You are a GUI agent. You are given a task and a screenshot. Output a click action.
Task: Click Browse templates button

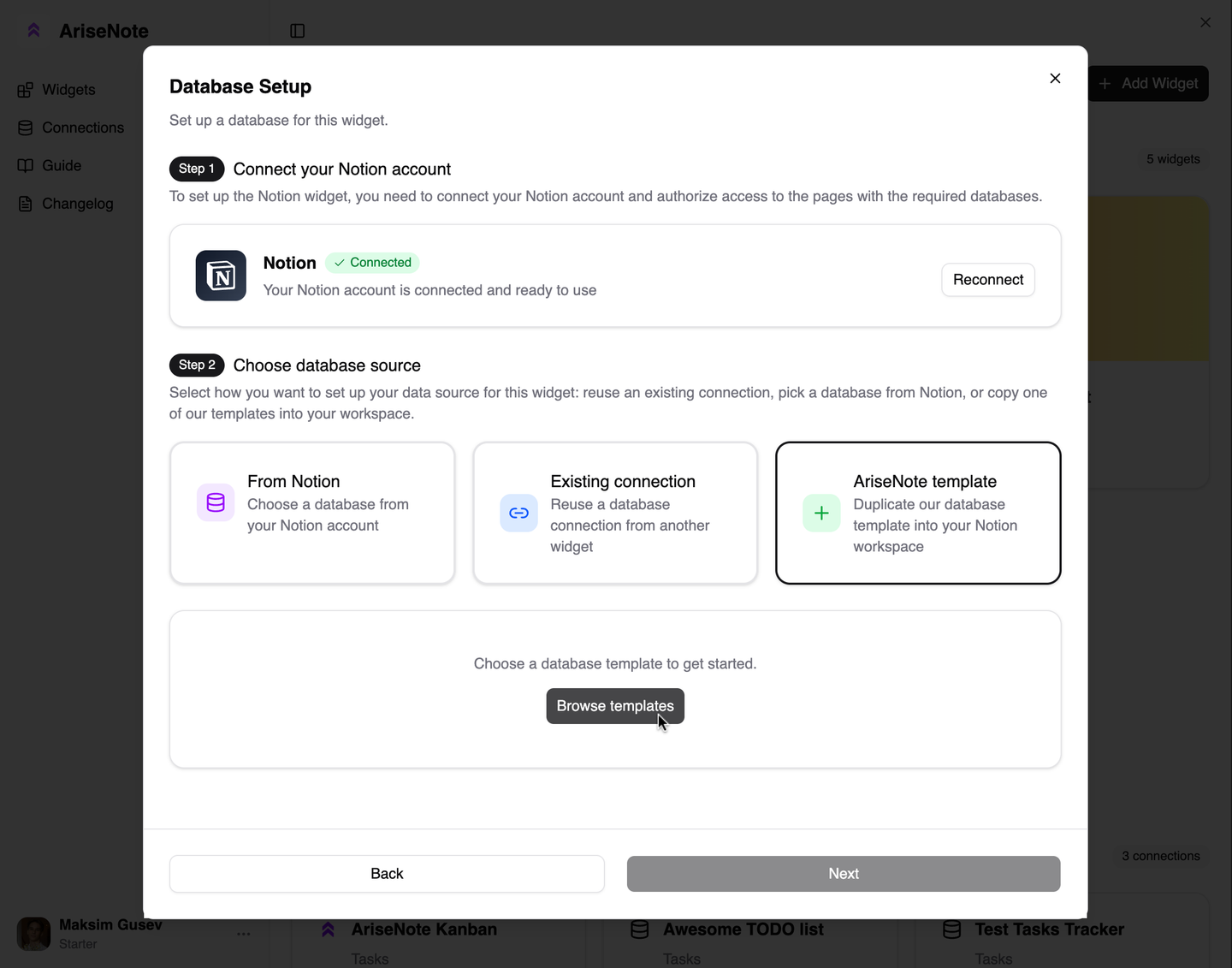coord(615,706)
